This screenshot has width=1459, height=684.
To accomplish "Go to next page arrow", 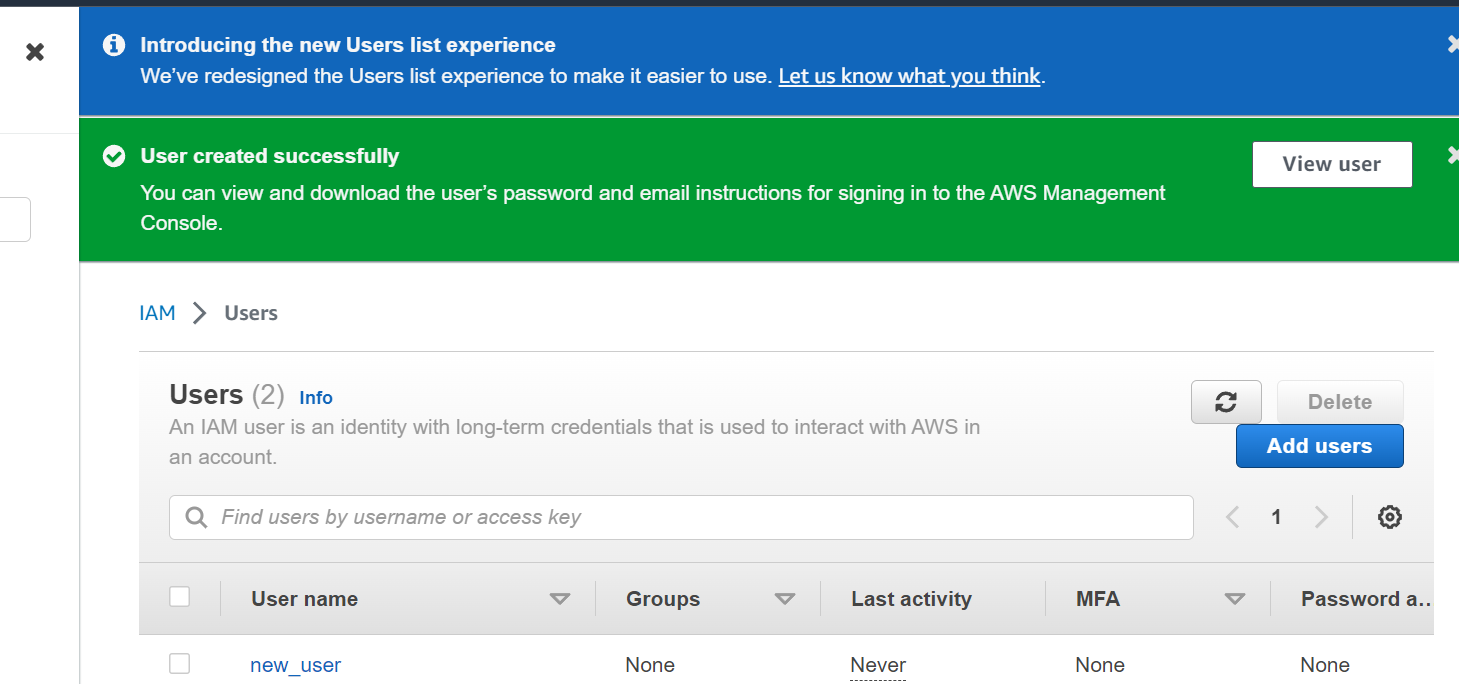I will coord(1321,517).
